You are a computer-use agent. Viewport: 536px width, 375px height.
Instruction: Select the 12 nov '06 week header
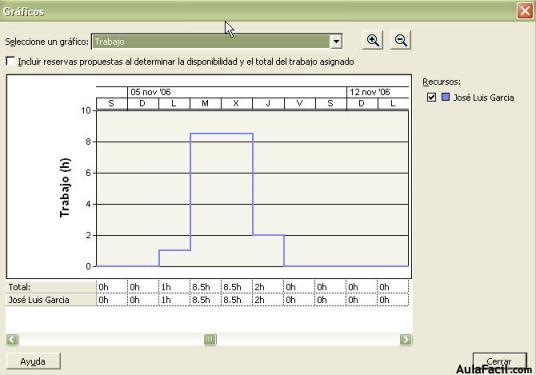click(377, 92)
